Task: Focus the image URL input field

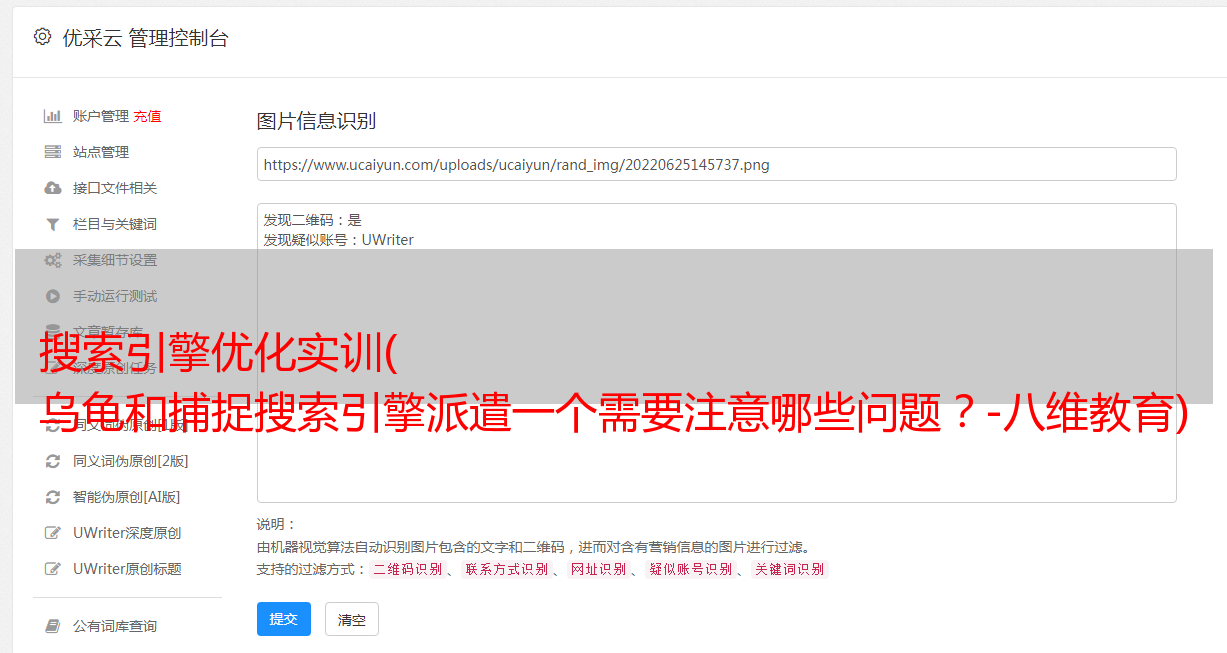Action: 716,164
